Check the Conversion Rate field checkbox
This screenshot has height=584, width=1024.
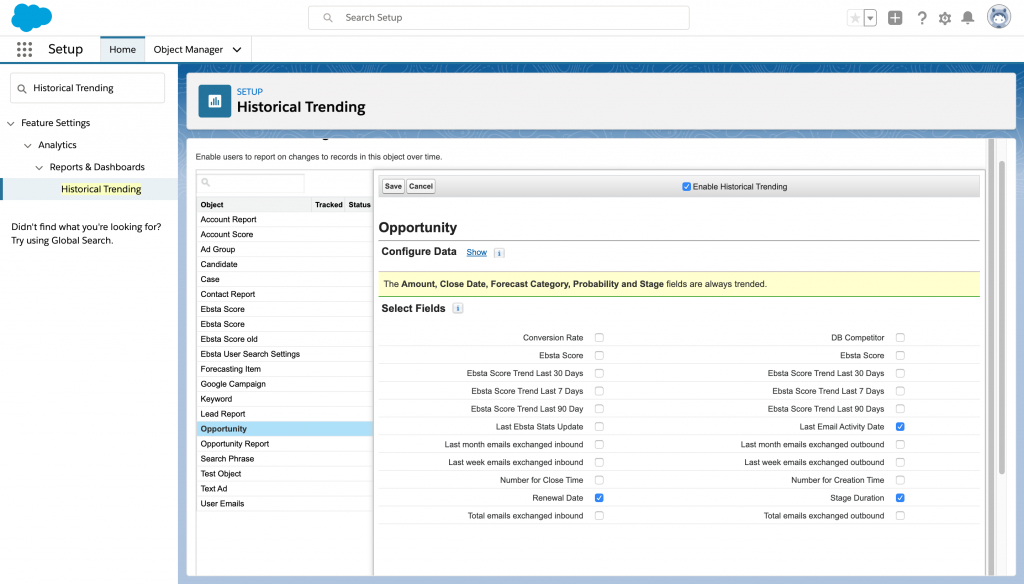click(x=599, y=338)
